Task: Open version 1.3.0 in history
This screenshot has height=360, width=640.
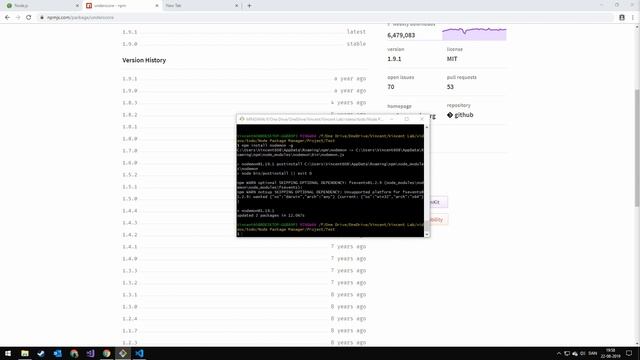Action: pos(130,307)
